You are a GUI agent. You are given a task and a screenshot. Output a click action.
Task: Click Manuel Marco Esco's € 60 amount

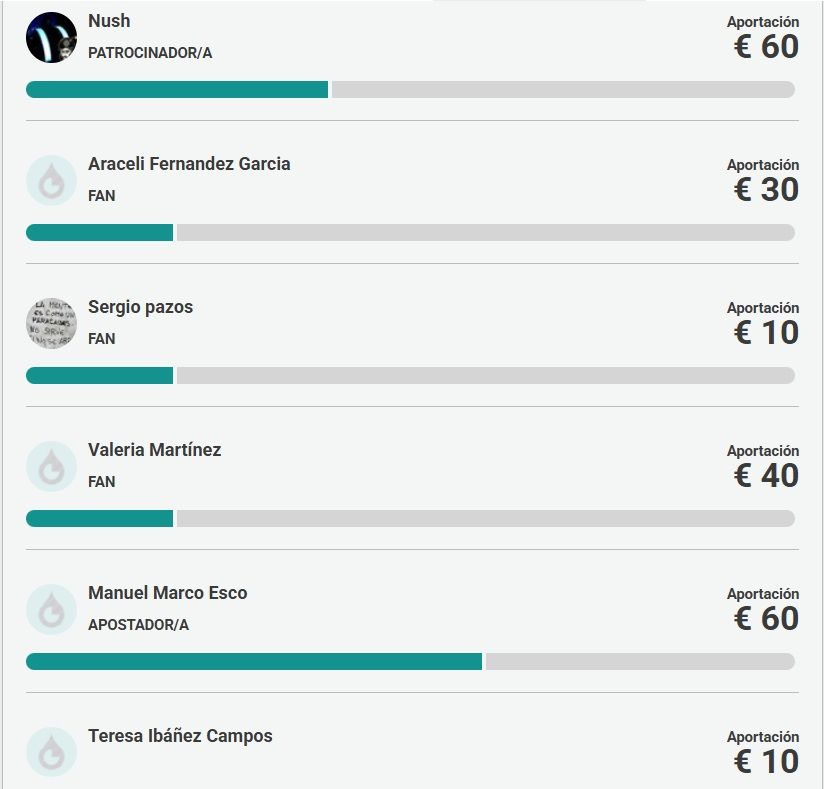[x=766, y=618]
